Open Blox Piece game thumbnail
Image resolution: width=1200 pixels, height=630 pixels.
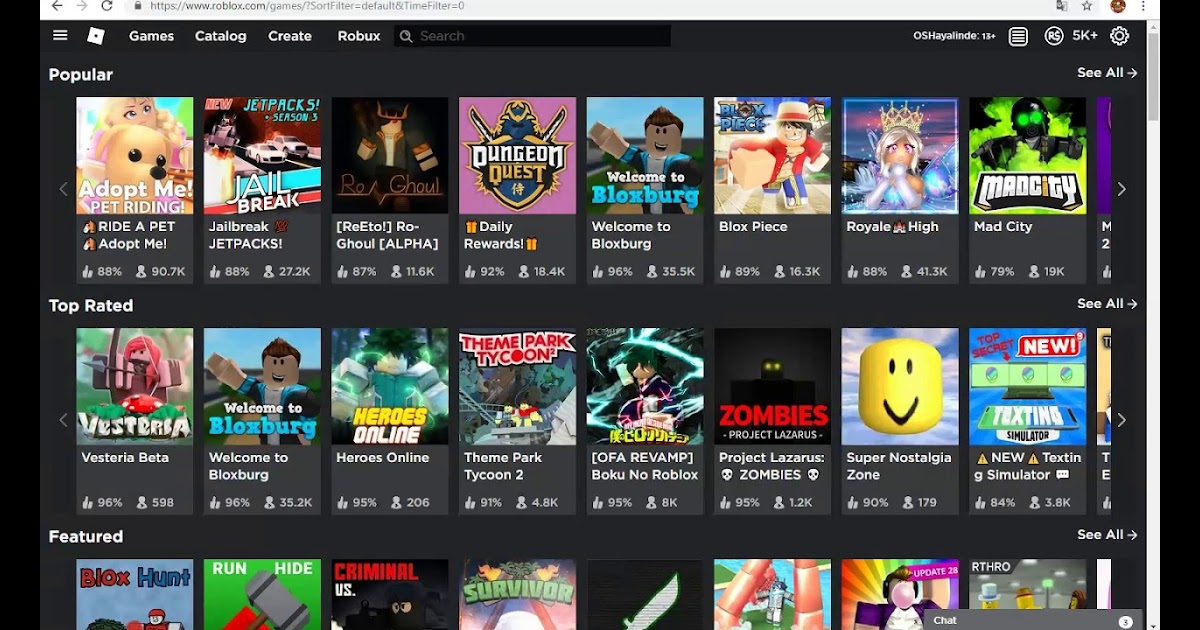tap(773, 155)
